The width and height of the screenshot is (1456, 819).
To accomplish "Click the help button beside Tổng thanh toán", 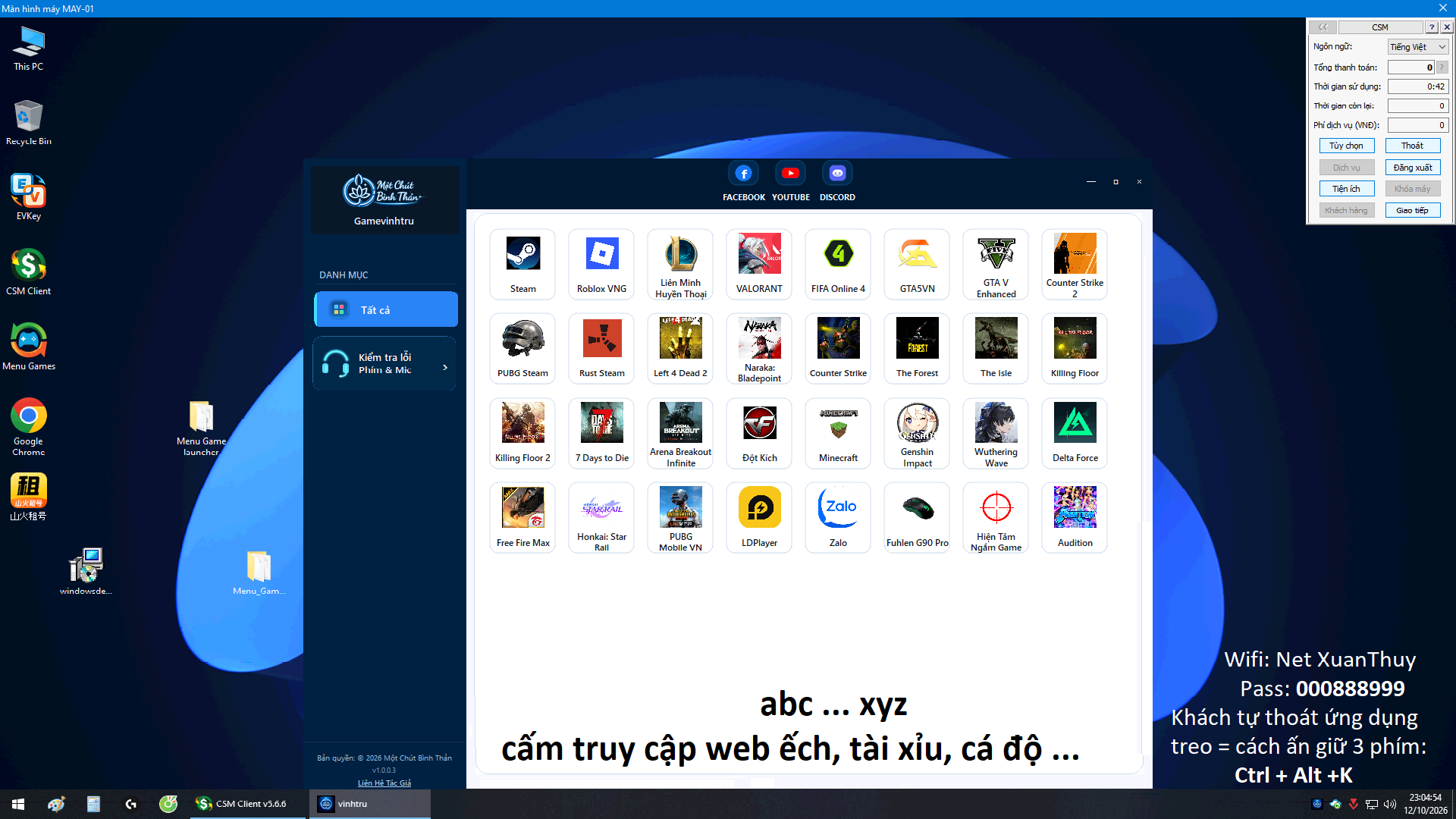I will point(1442,67).
